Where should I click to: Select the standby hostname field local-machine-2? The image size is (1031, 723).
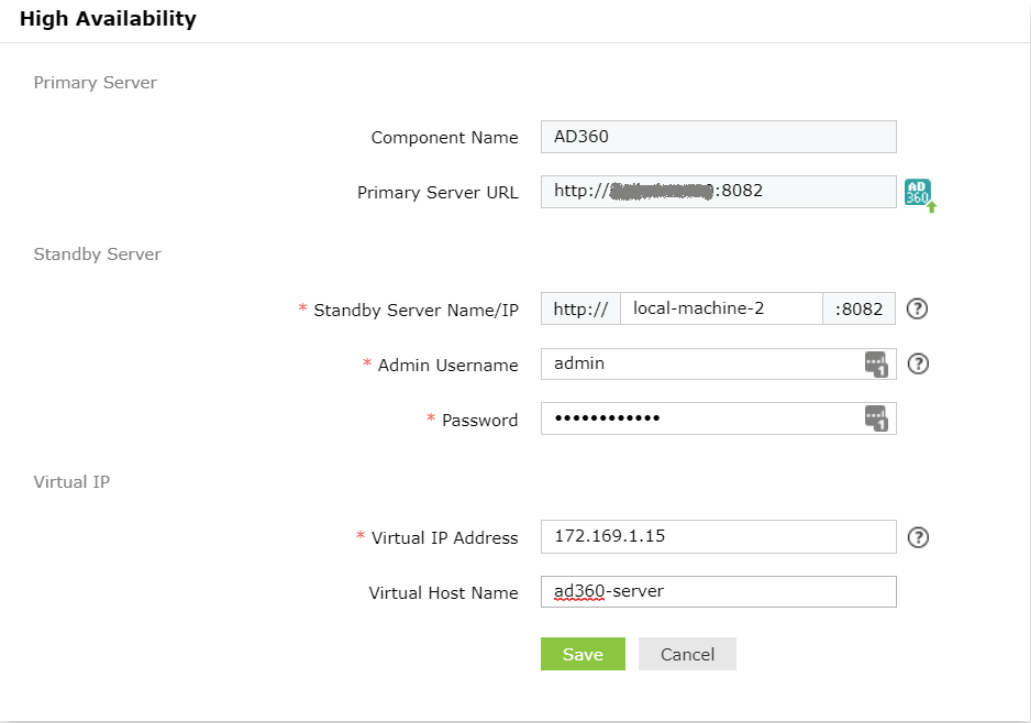721,308
